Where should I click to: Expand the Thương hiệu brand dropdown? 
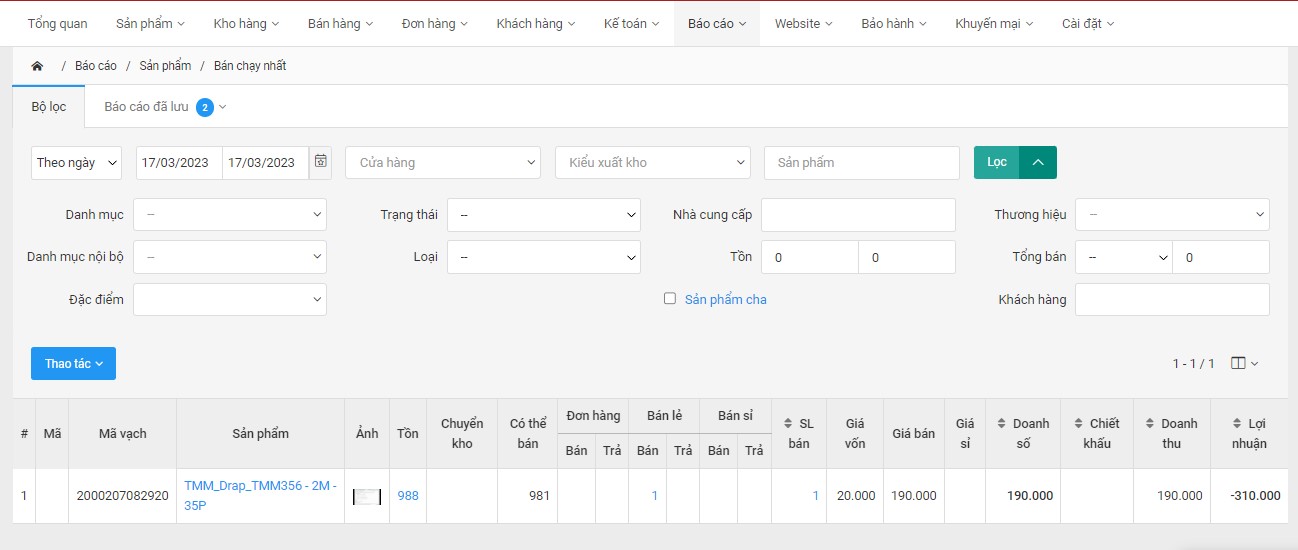coord(1172,214)
